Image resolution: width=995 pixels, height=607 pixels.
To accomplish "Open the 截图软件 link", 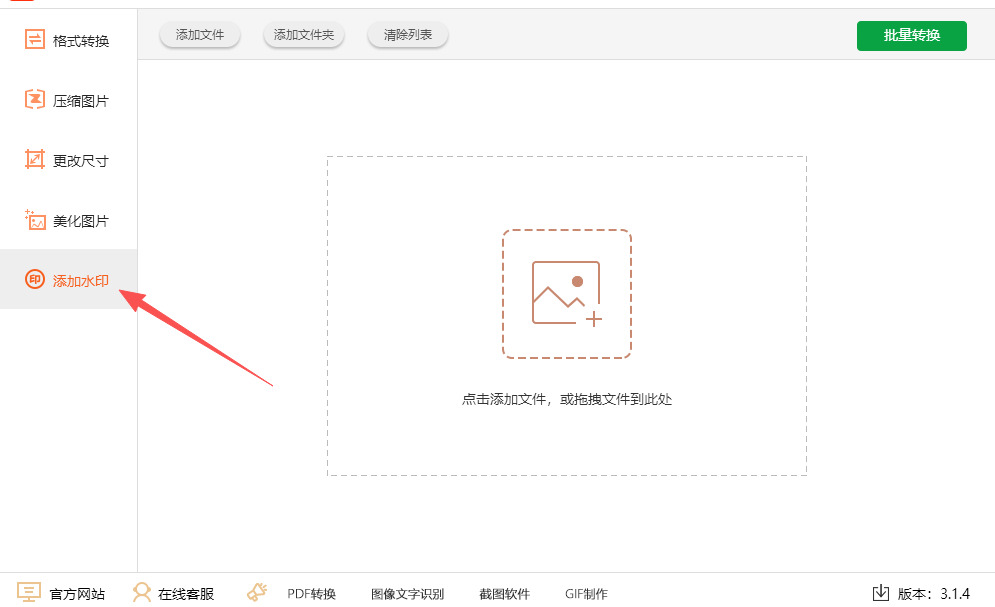I will tap(504, 594).
